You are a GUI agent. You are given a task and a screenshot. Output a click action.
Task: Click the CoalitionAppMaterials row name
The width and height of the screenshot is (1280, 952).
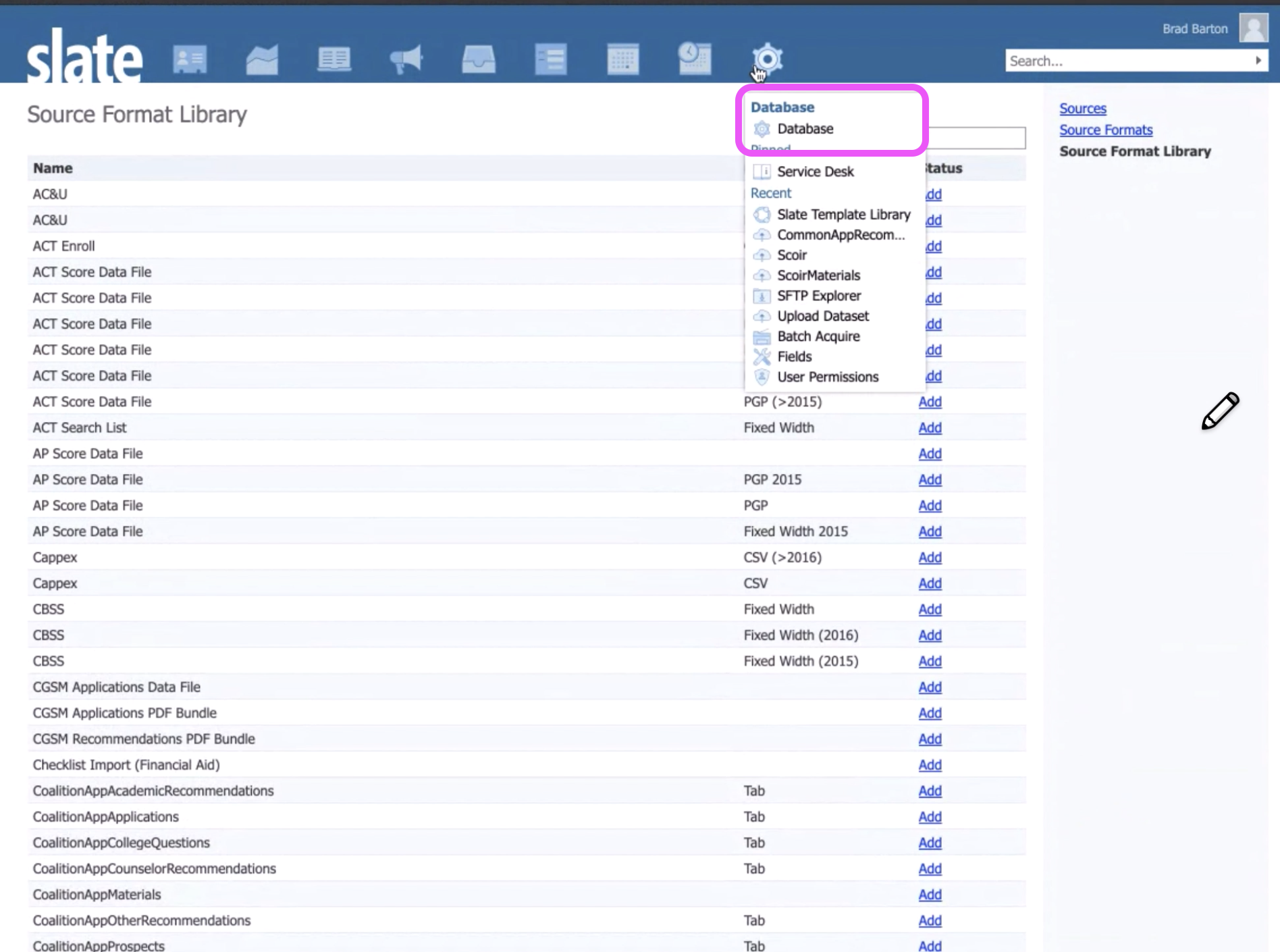(x=97, y=895)
